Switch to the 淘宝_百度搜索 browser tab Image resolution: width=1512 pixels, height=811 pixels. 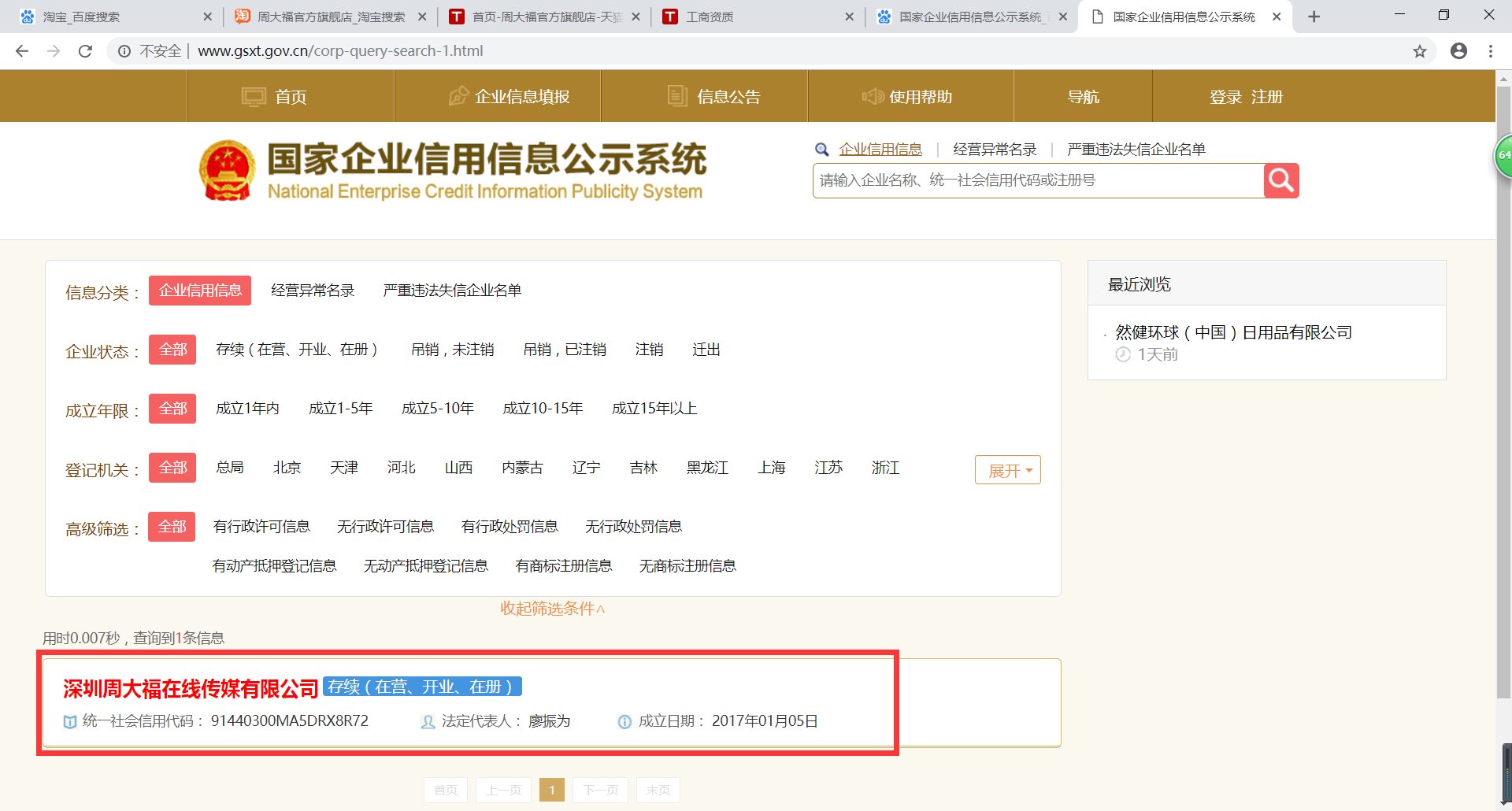(110, 16)
